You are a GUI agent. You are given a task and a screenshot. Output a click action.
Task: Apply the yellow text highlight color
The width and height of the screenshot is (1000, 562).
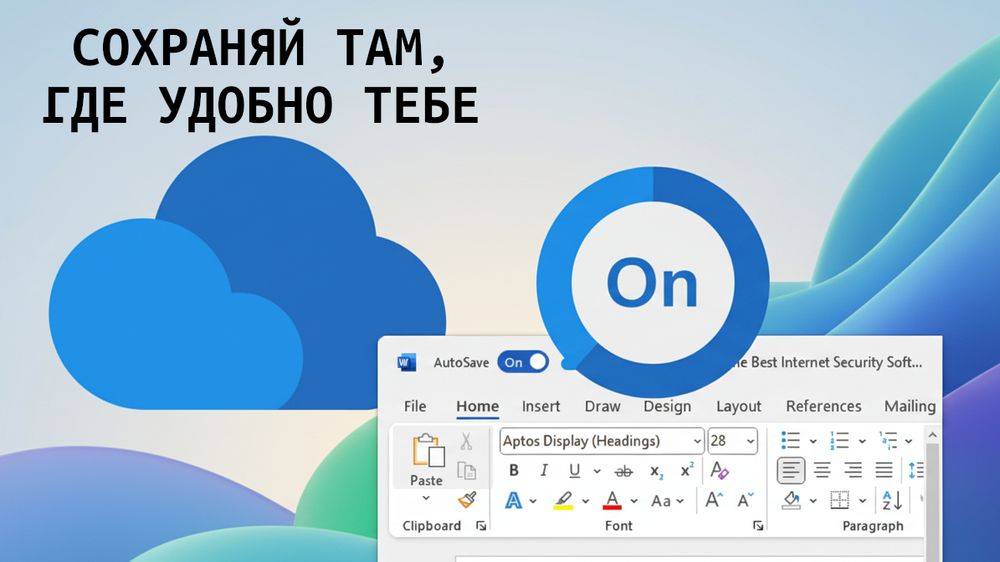click(563, 501)
